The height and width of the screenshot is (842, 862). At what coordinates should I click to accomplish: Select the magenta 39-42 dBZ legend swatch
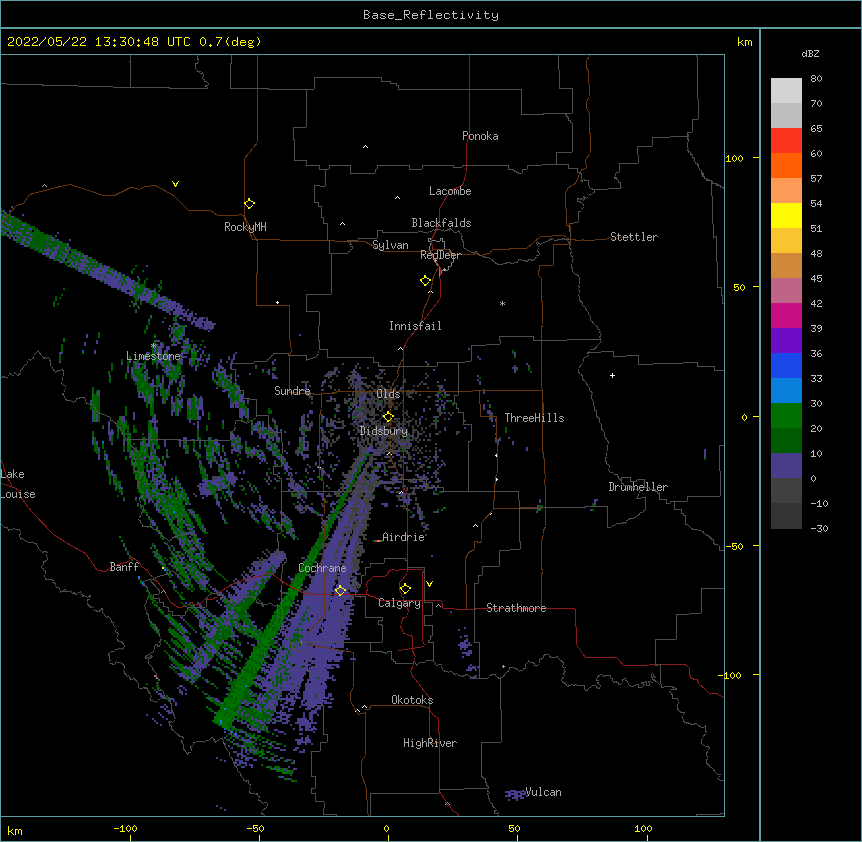[x=786, y=315]
